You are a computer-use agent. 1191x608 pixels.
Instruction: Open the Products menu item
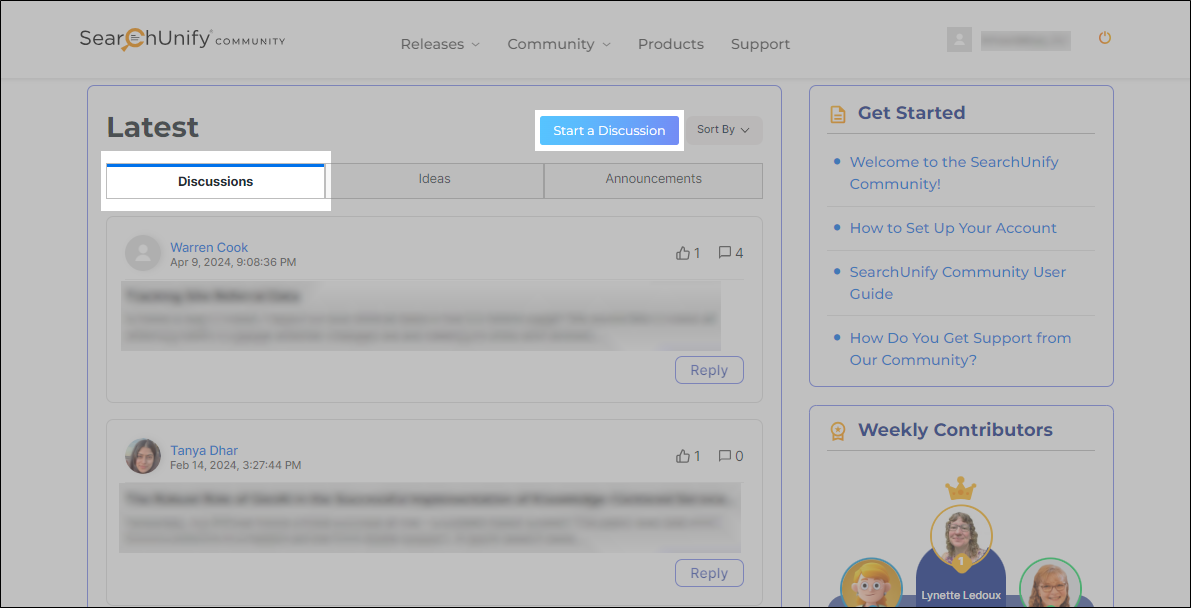(x=670, y=44)
